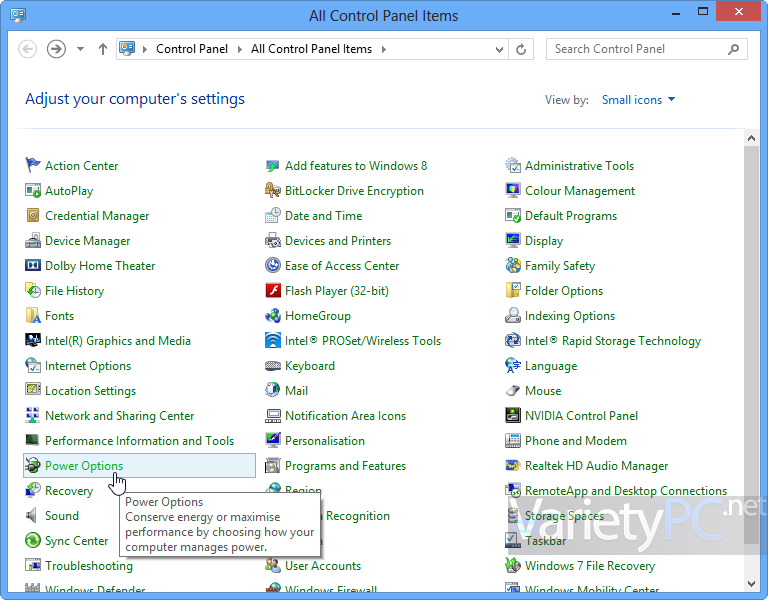Select the Control Panel breadcrumb item
Image resolution: width=768 pixels, height=600 pixels.
(x=192, y=49)
